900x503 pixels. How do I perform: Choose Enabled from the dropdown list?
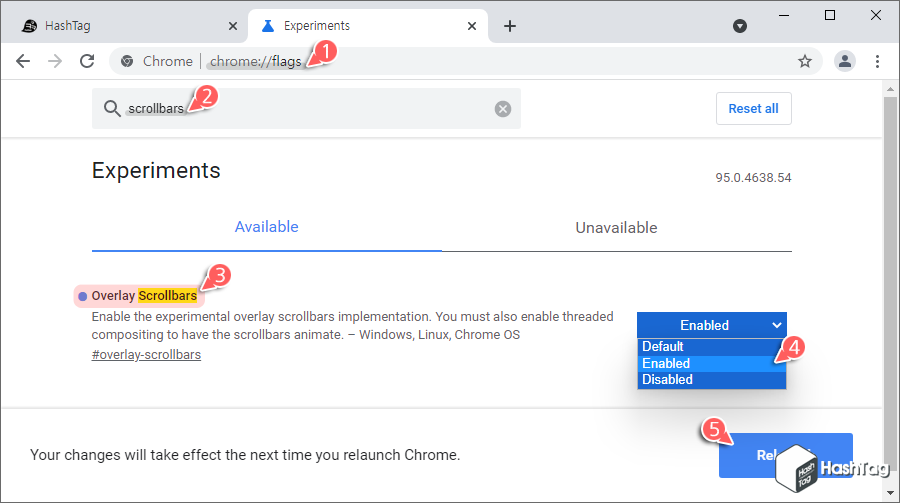pyautogui.click(x=711, y=363)
